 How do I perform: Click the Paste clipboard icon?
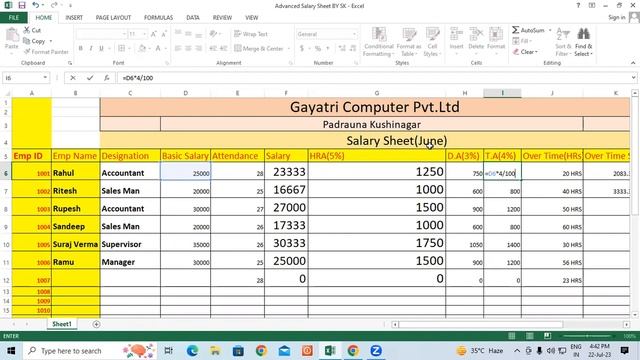tap(11, 35)
